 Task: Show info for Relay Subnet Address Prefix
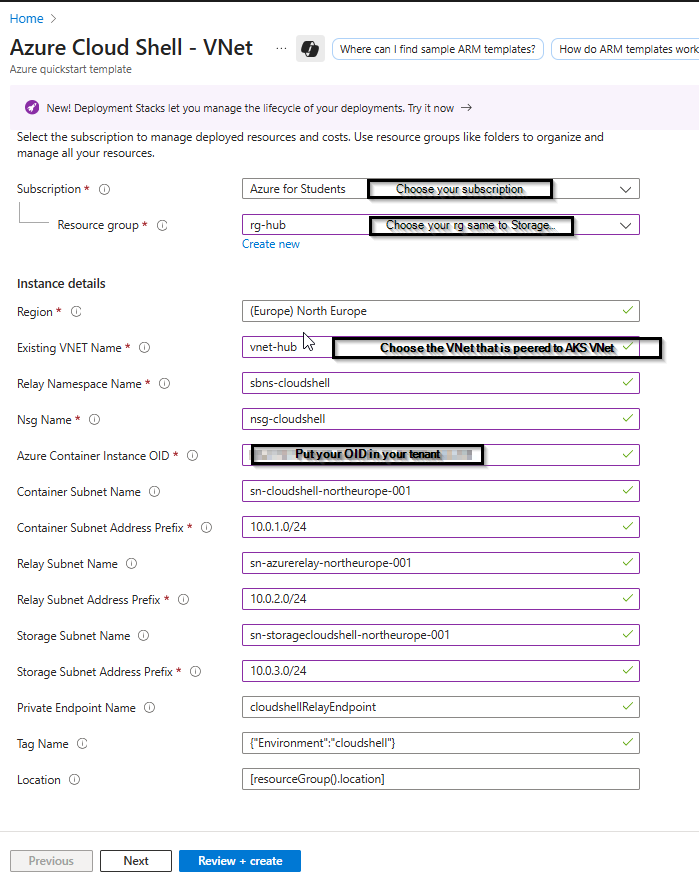pos(183,600)
